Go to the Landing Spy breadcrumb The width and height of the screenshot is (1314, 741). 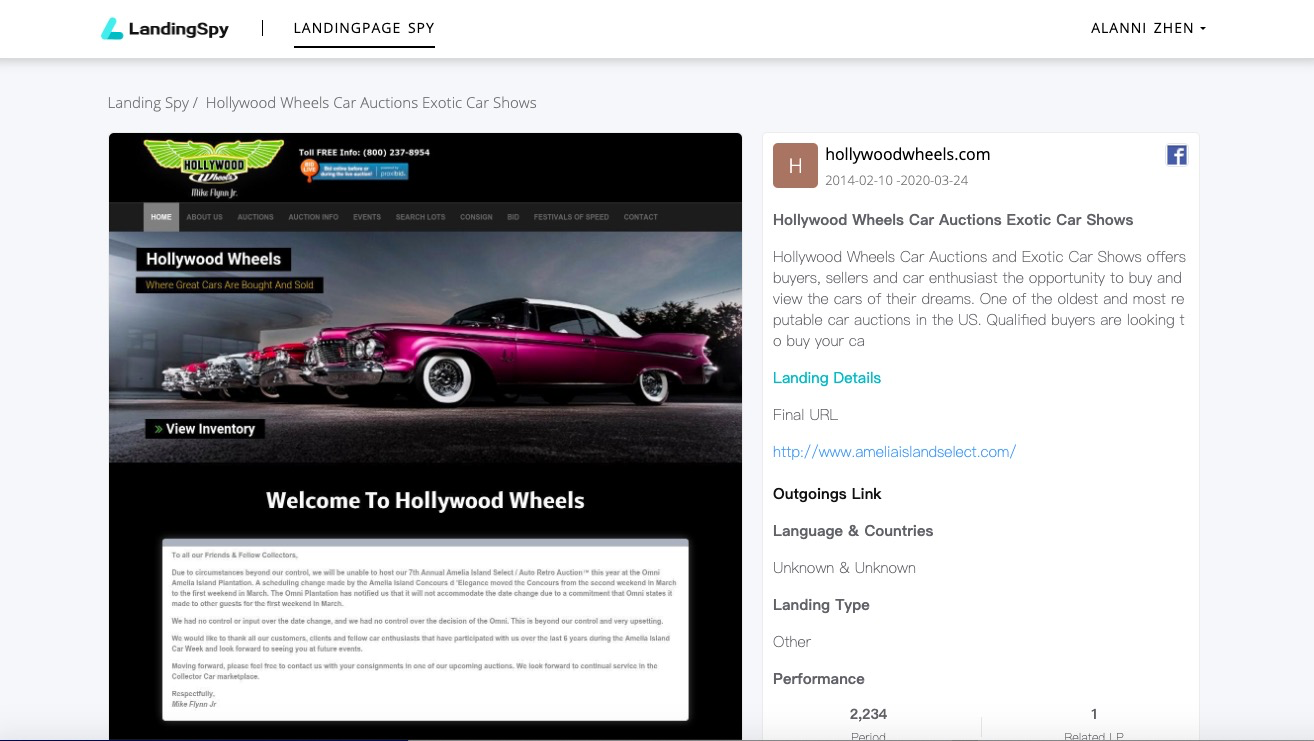[148, 103]
